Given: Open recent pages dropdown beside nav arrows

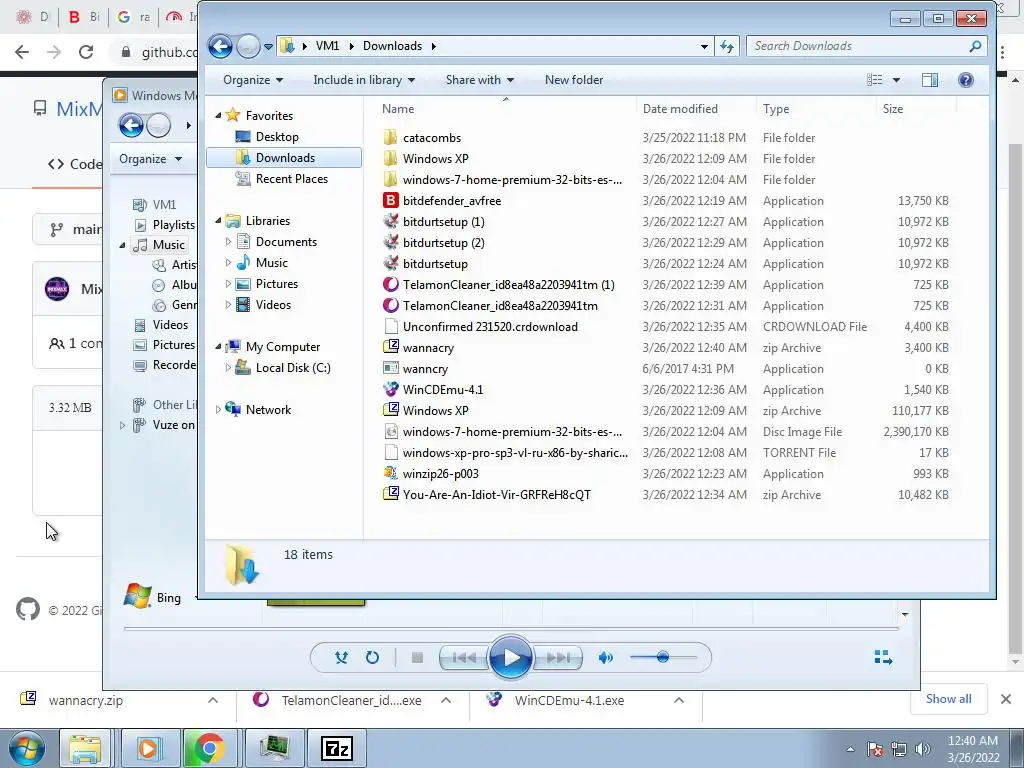Looking at the screenshot, I should [x=268, y=46].
